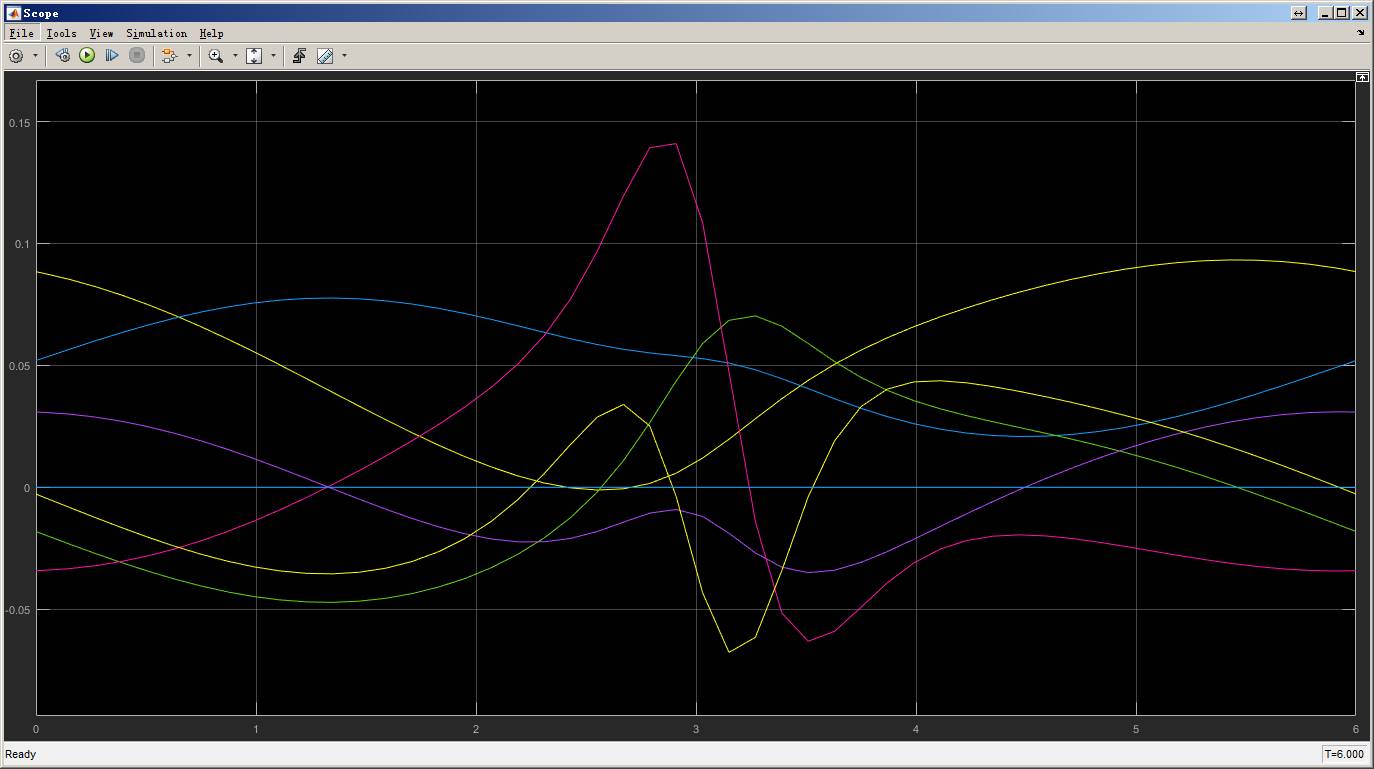Click the green curve's peak
This screenshot has height=769, width=1374.
(x=754, y=316)
